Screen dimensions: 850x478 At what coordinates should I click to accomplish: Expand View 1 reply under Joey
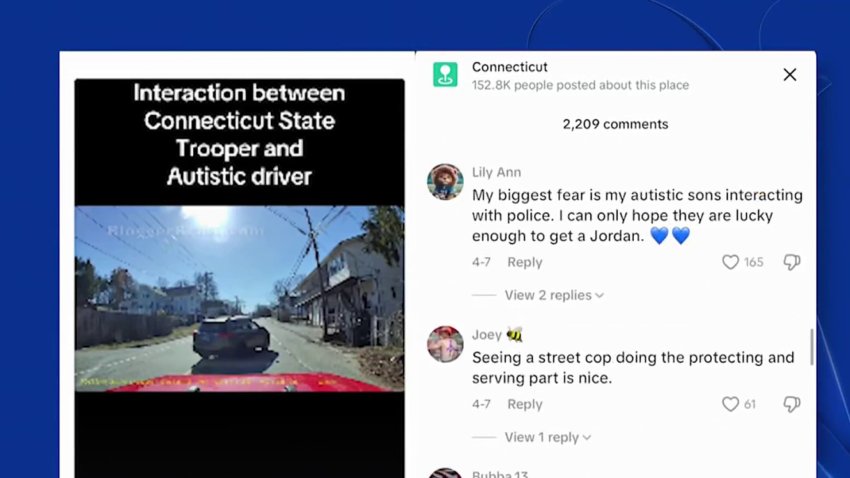tap(548, 437)
